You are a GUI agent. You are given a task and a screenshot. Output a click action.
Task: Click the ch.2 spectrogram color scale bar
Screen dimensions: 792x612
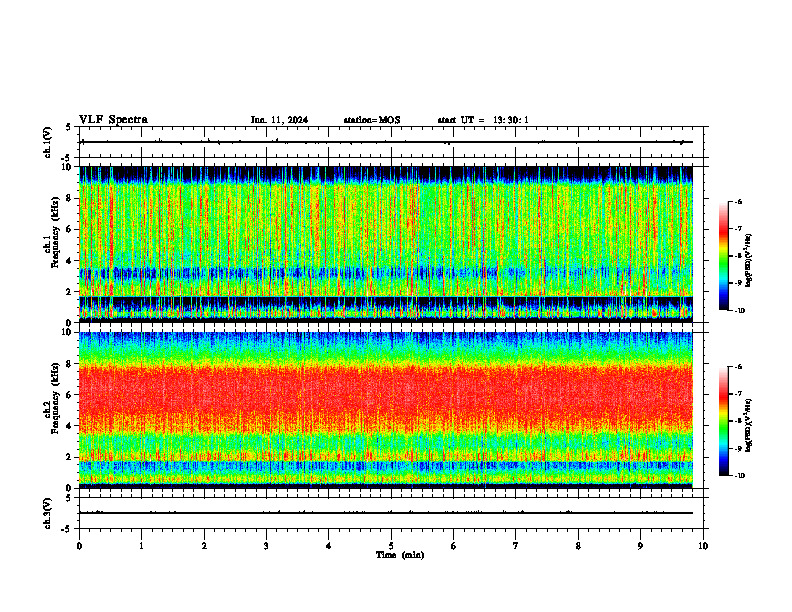pyautogui.click(x=723, y=421)
